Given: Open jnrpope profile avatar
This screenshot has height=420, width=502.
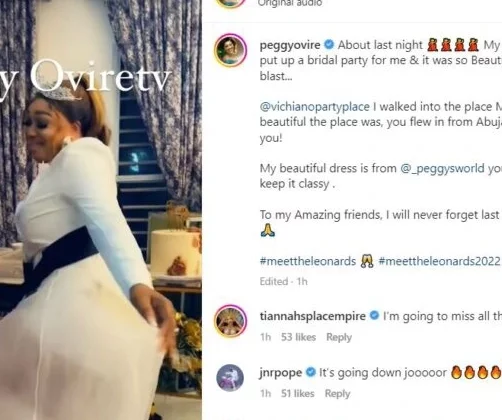Looking at the screenshot, I should coord(230,378).
